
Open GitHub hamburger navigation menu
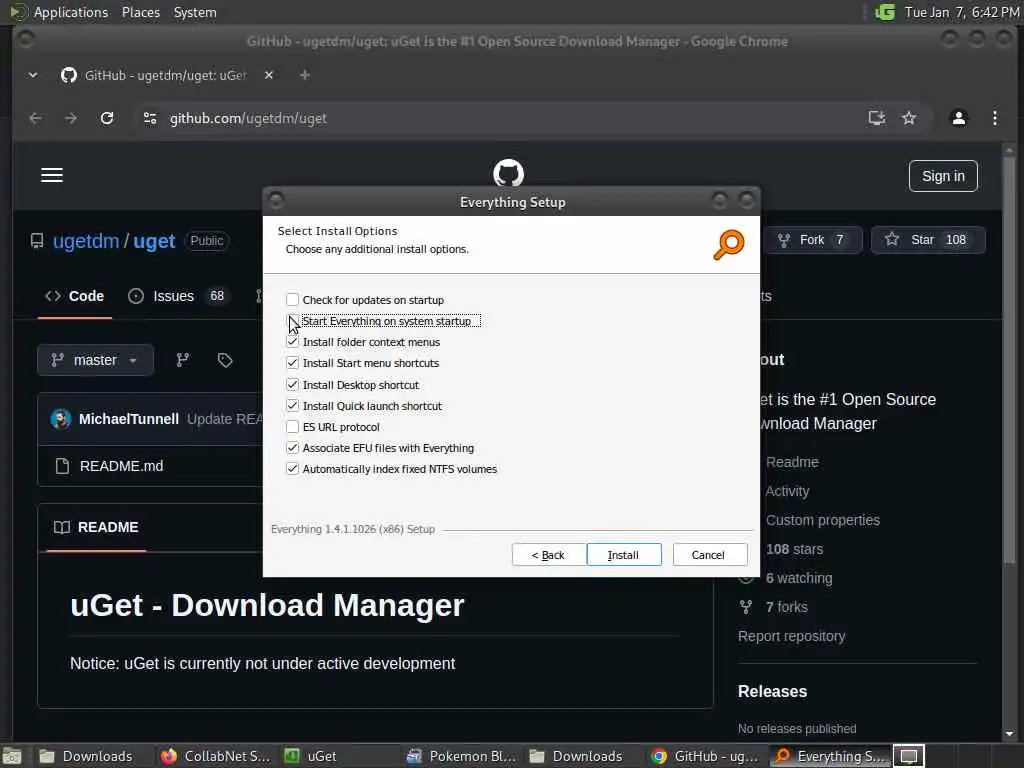click(52, 175)
